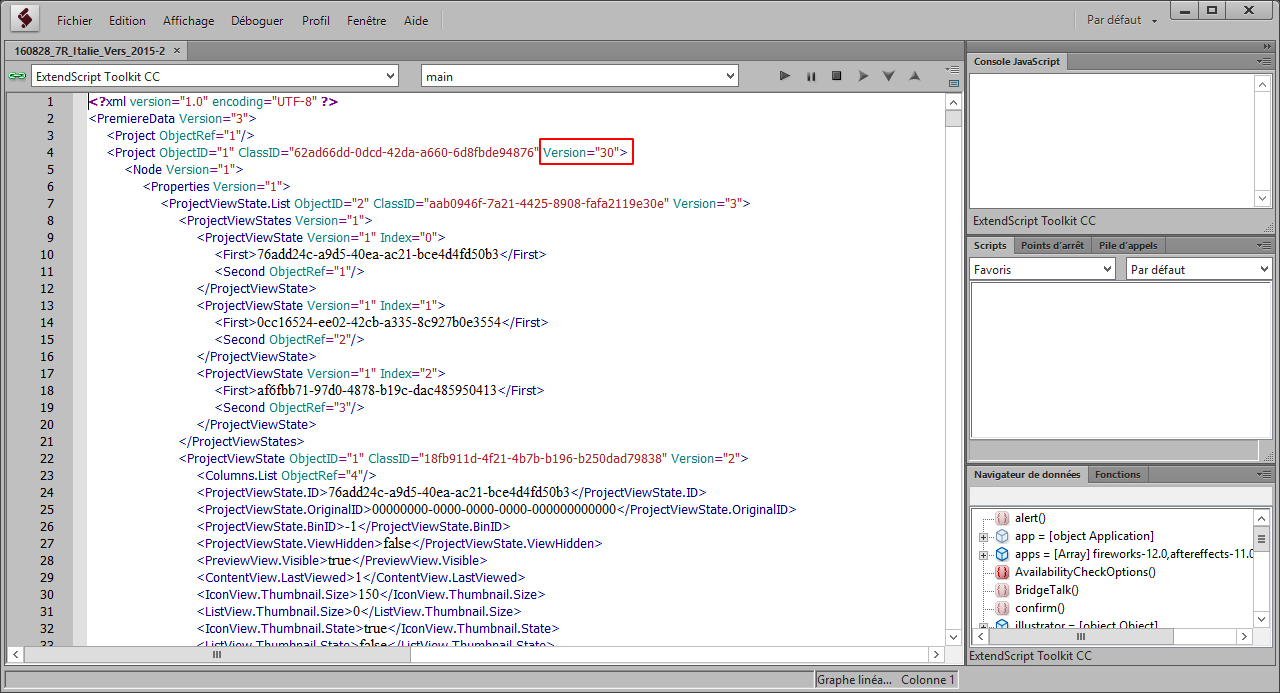Click the editor horizontal scroll left arrow
Screen dimensions: 1280x693
click(15, 655)
